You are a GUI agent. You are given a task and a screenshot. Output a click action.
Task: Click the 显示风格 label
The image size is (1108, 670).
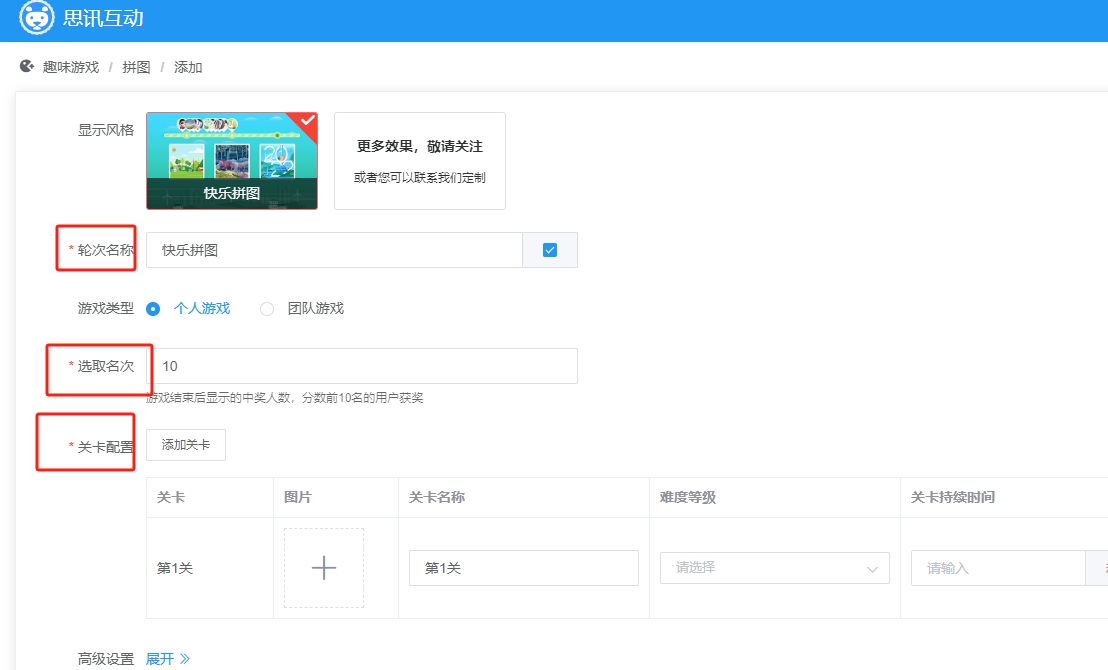point(106,130)
